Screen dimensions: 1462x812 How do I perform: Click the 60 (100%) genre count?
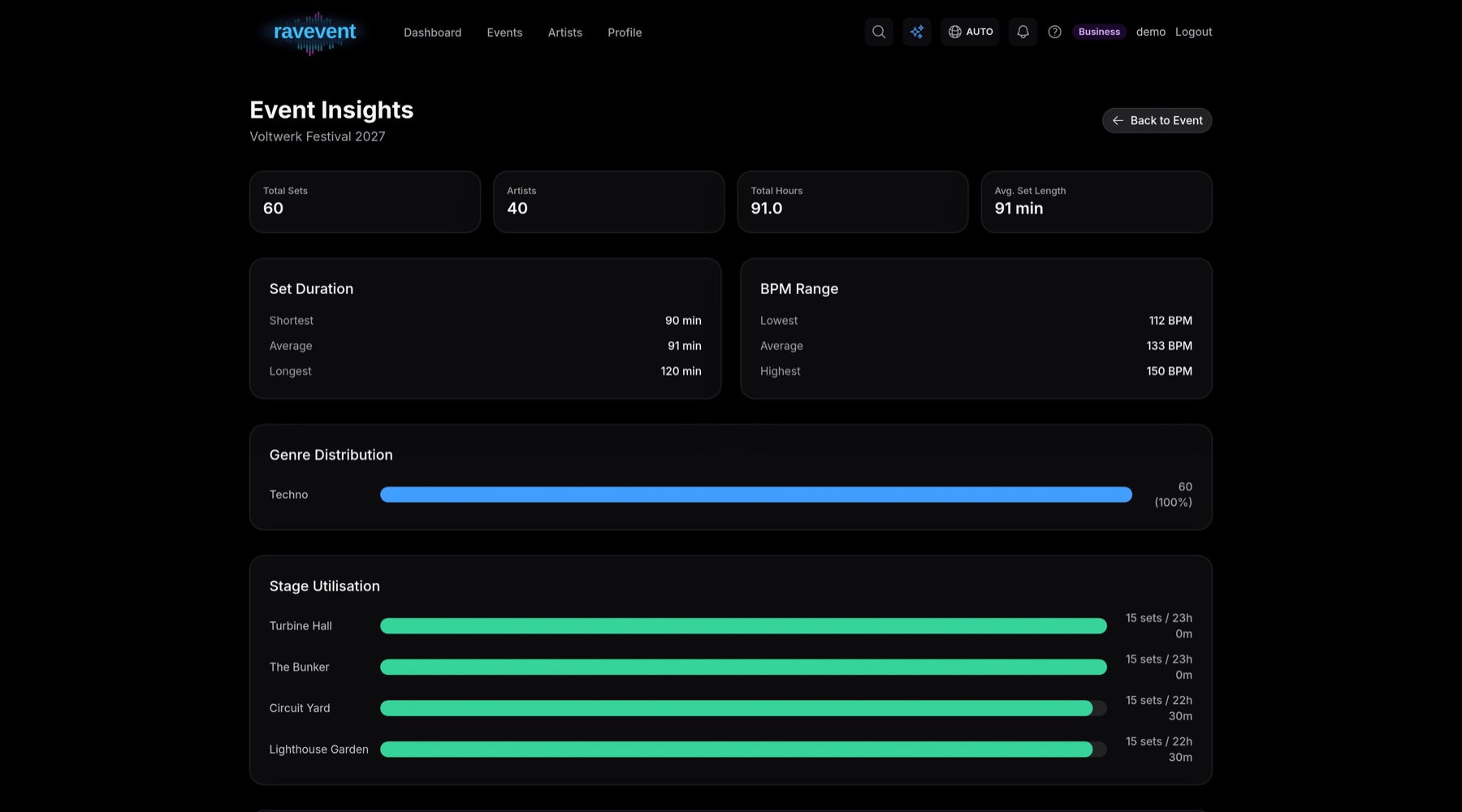point(1174,495)
